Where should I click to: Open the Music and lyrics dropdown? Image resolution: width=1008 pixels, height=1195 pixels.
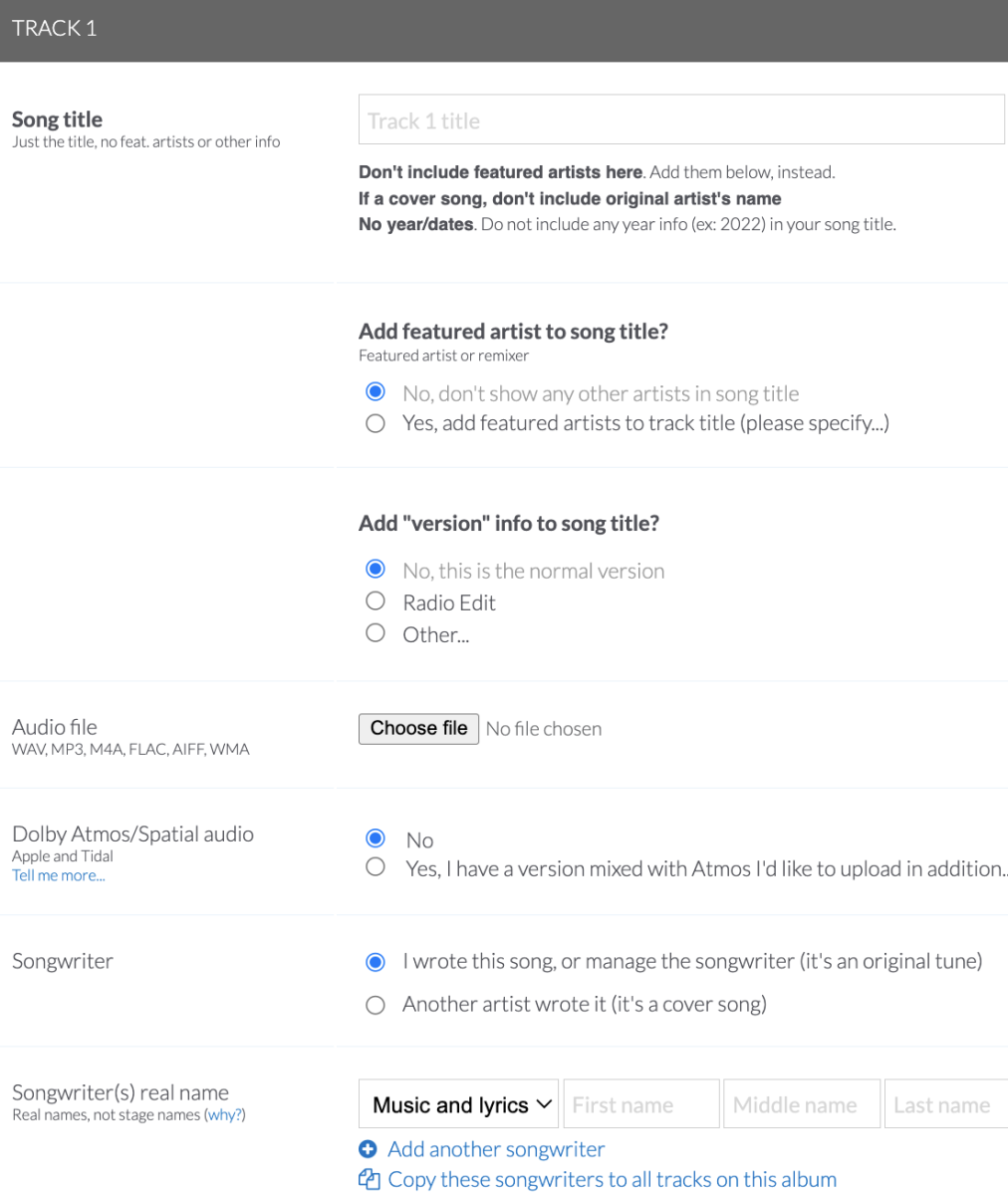click(x=458, y=1104)
